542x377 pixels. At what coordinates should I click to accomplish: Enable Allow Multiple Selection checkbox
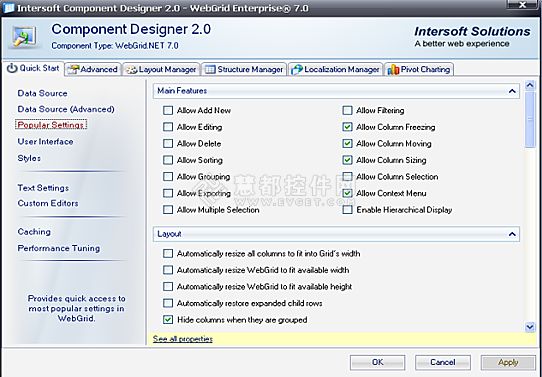pos(168,210)
